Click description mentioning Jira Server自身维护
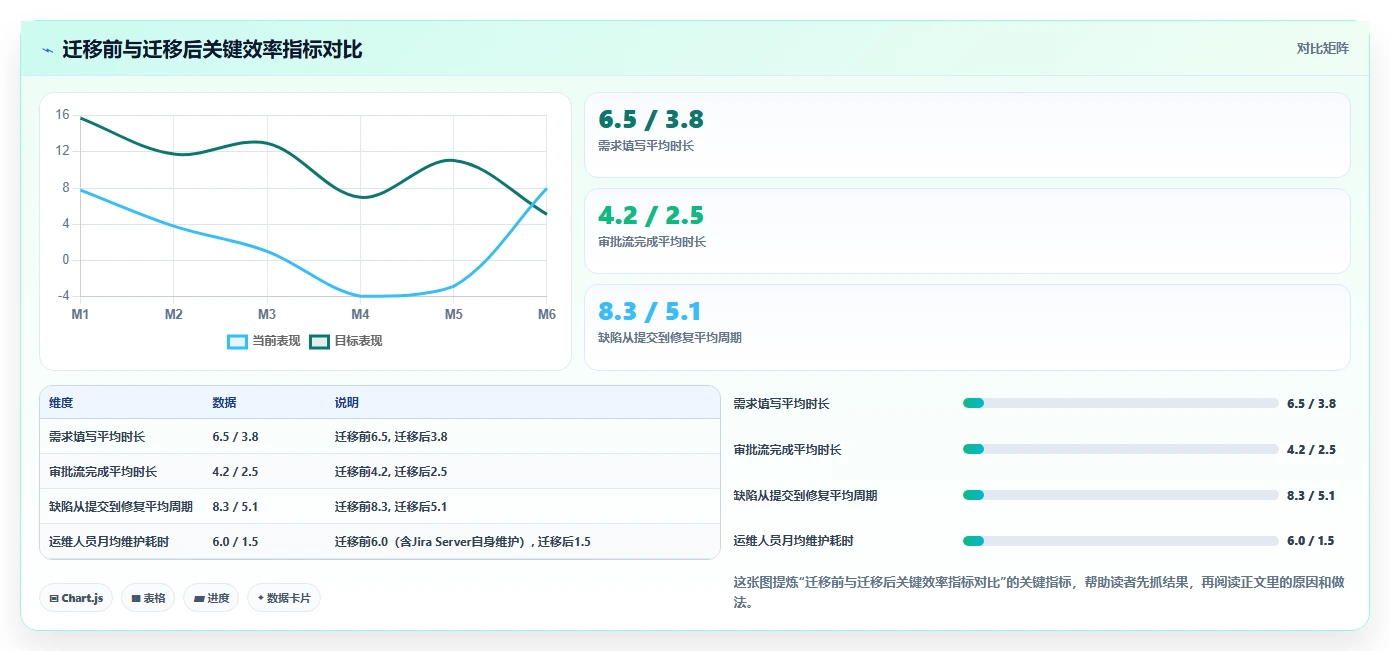This screenshot has width=1390, height=651. [x=462, y=542]
